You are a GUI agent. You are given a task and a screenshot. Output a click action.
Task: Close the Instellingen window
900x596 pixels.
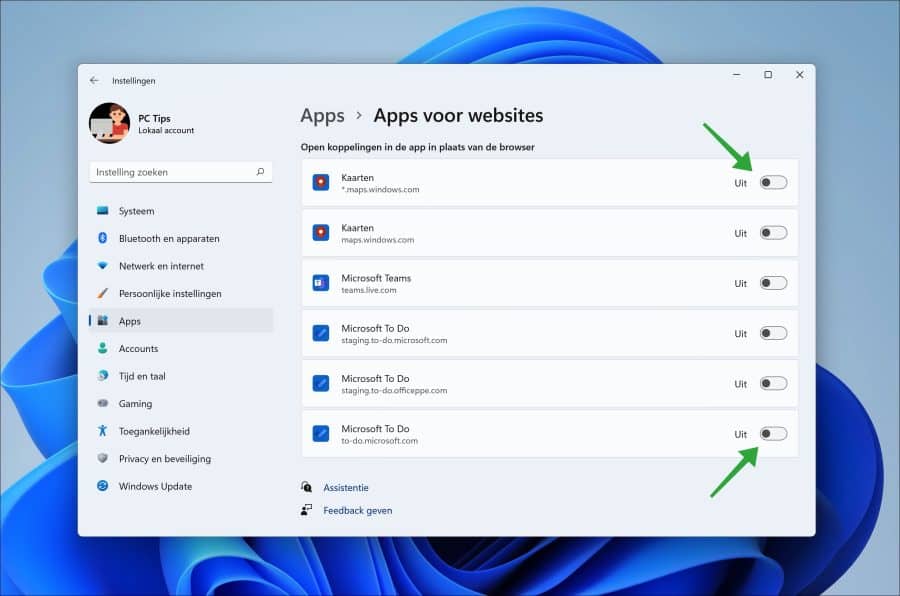[800, 75]
